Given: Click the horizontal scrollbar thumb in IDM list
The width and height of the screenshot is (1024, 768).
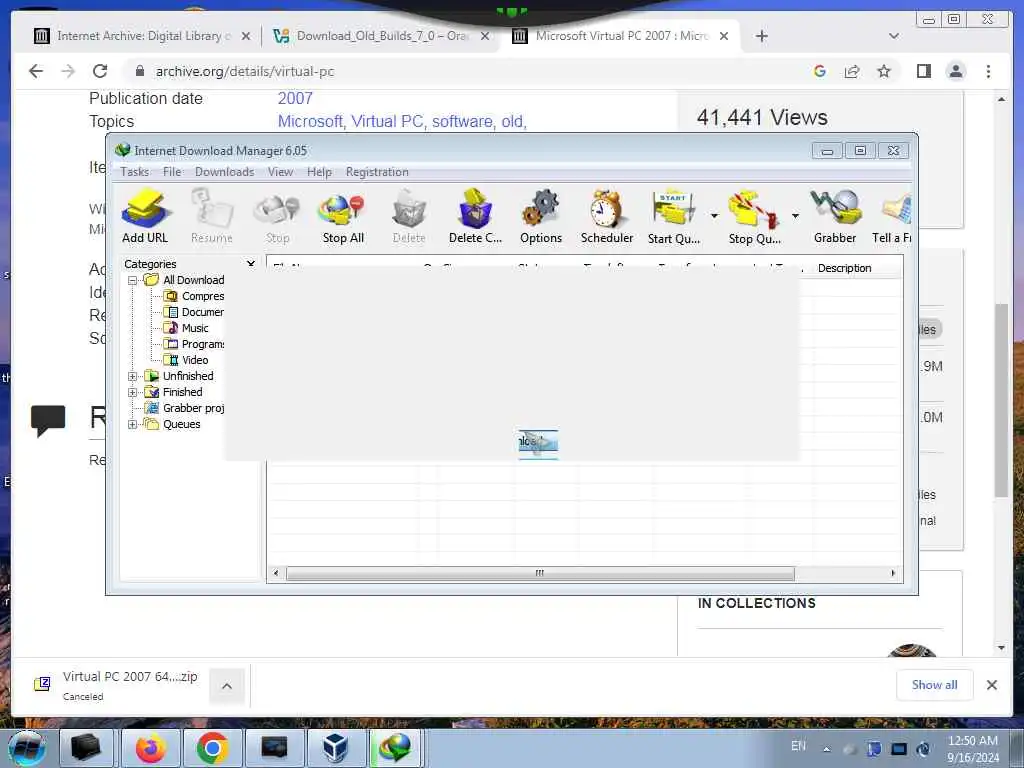Looking at the screenshot, I should [x=540, y=573].
